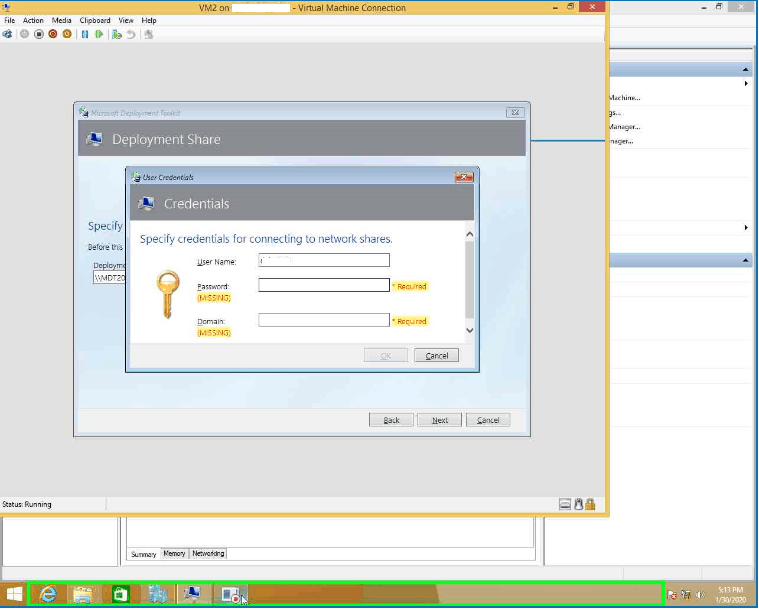759x610 pixels.
Task: Click into the Password field
Action: point(324,285)
